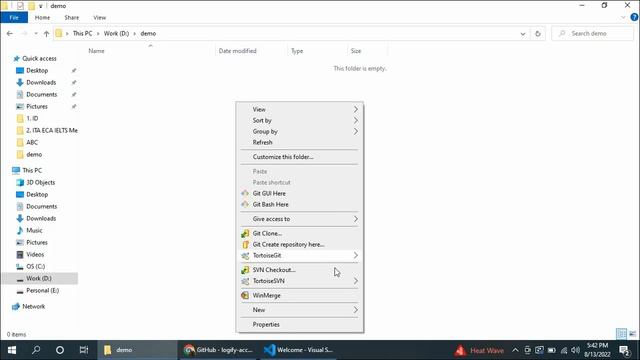
Task: Open address bar history dropdown
Action: (523, 33)
